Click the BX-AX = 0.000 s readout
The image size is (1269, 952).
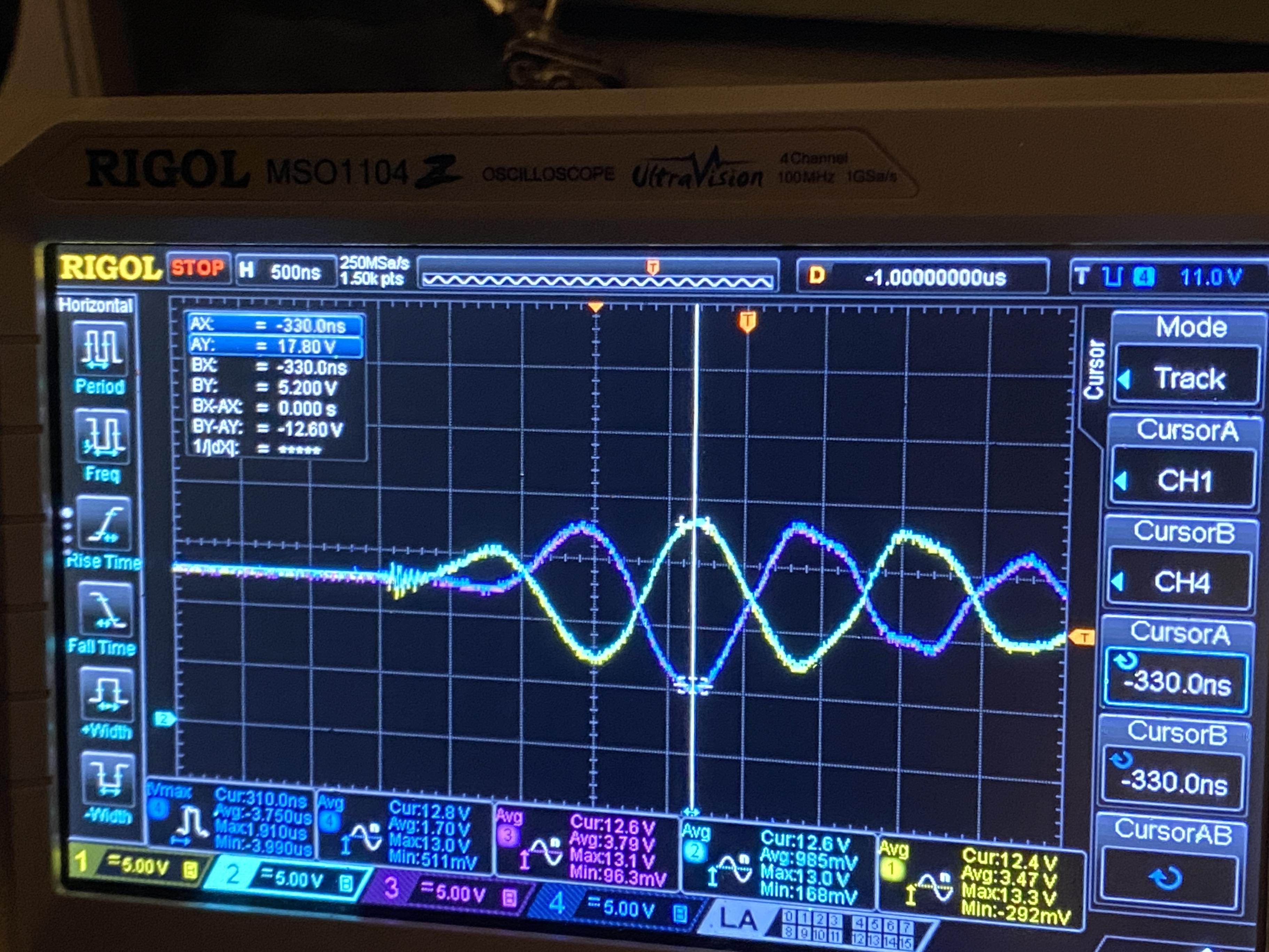pyautogui.click(x=265, y=408)
